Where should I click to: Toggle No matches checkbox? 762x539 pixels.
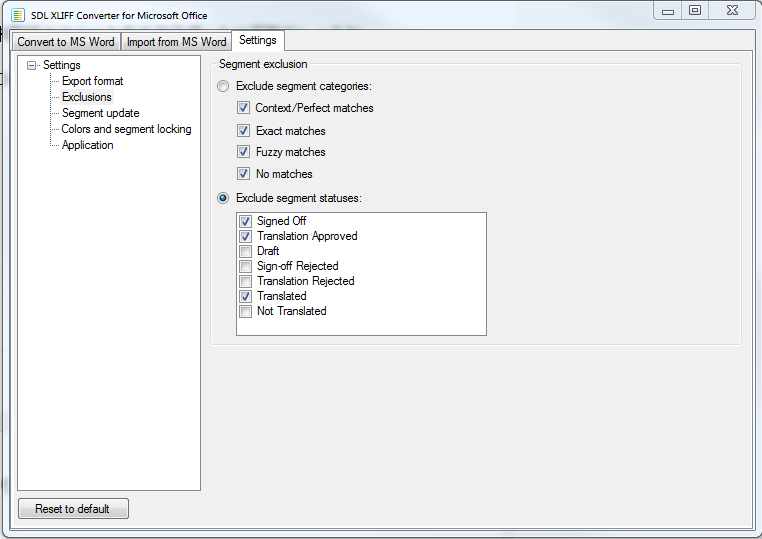243,174
